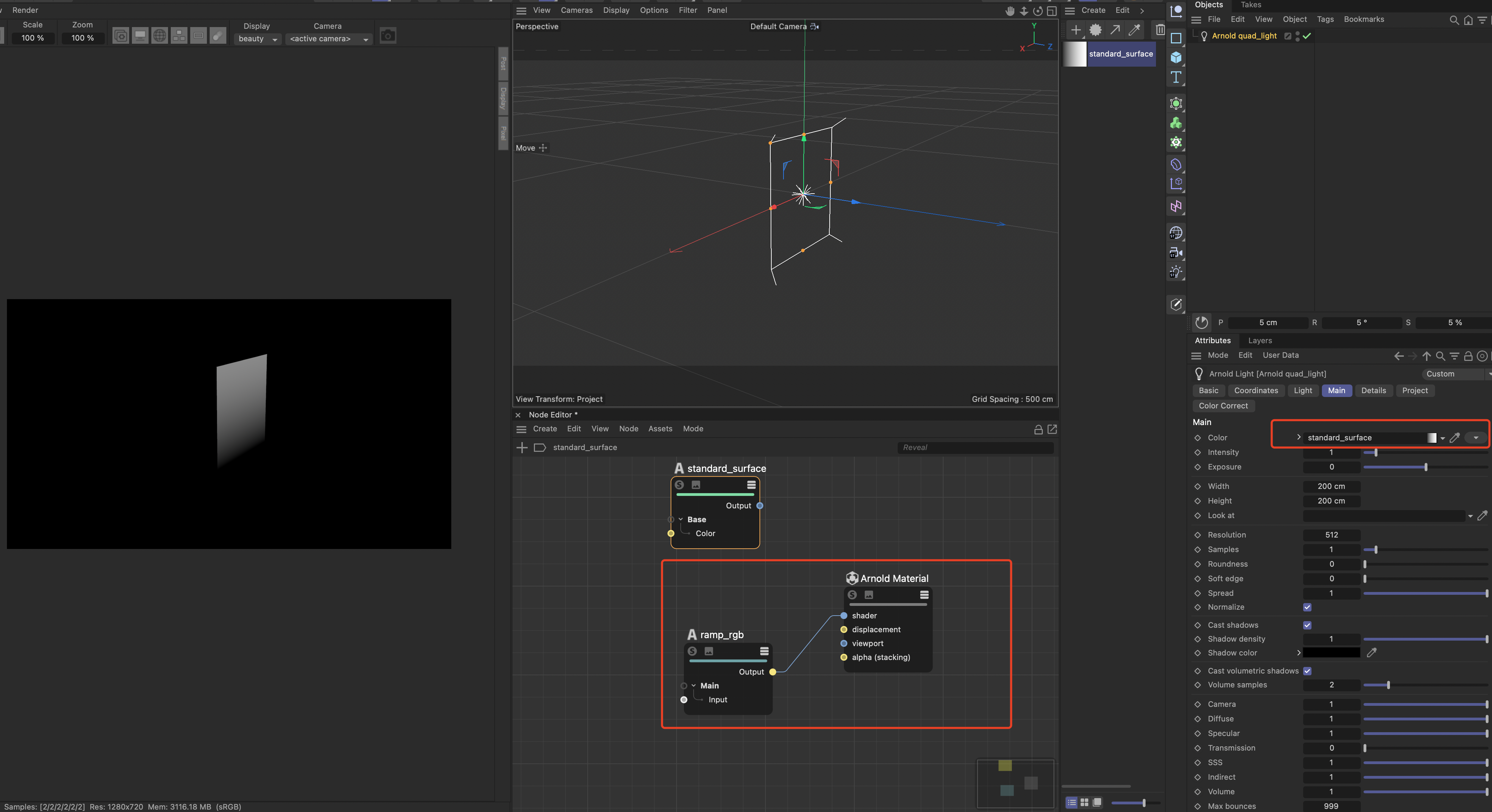Select the Cube primitive tool icon
1492x812 pixels.
pos(1176,57)
